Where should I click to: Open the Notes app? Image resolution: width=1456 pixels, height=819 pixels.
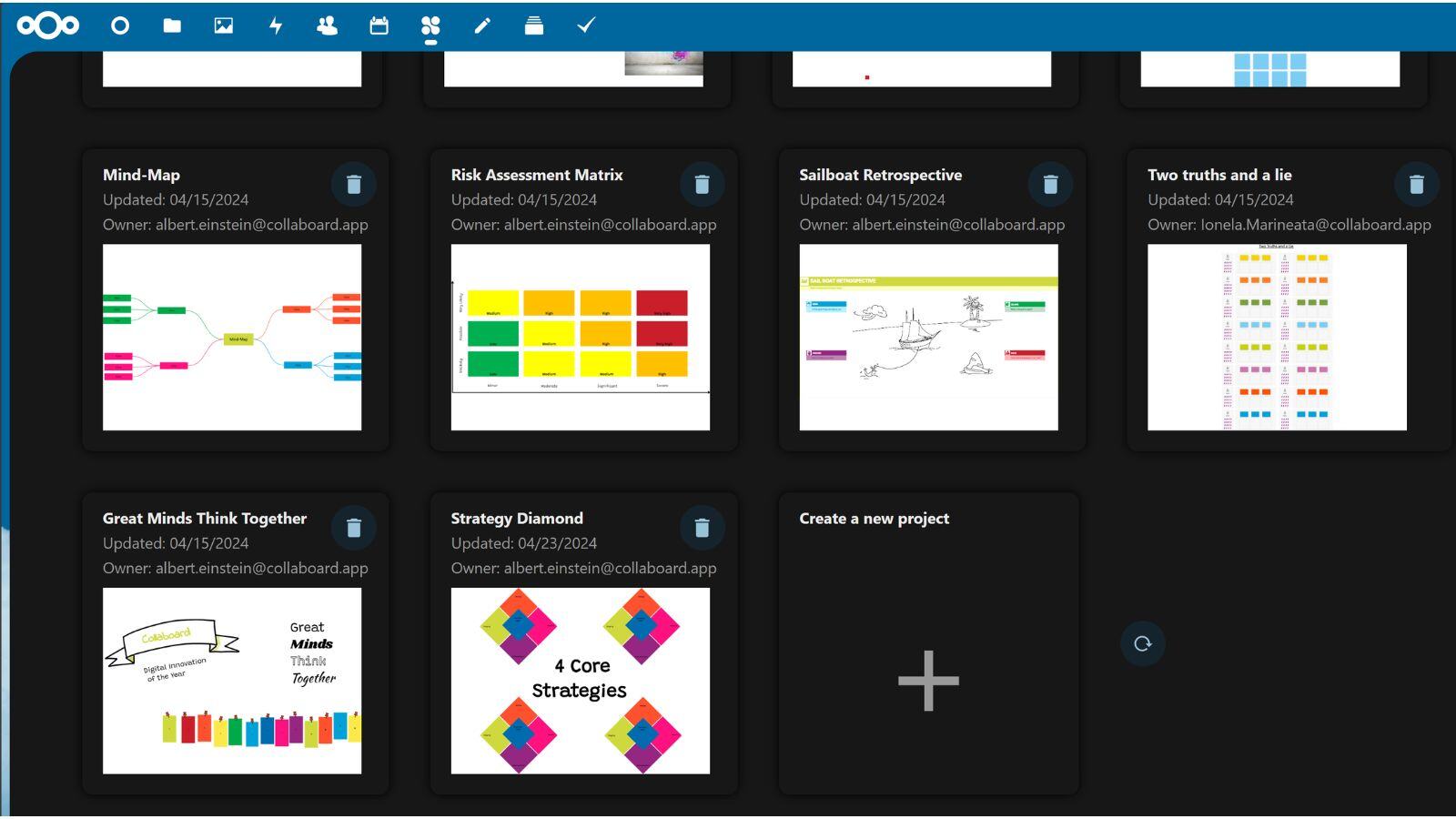(x=481, y=26)
